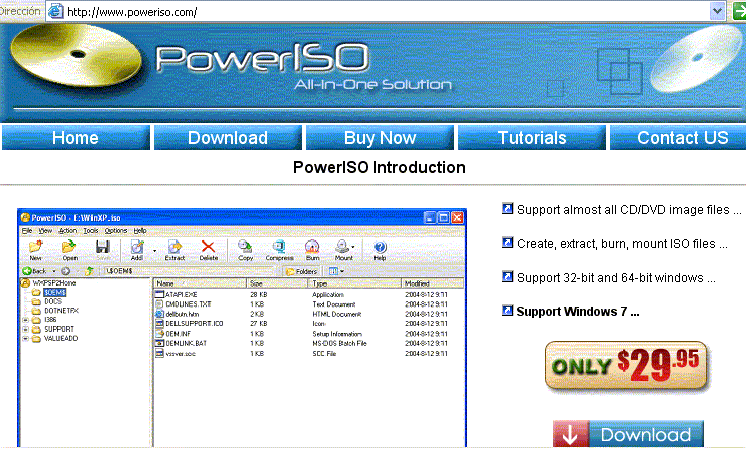Open the Mount button dropdown arrow

tap(353, 247)
